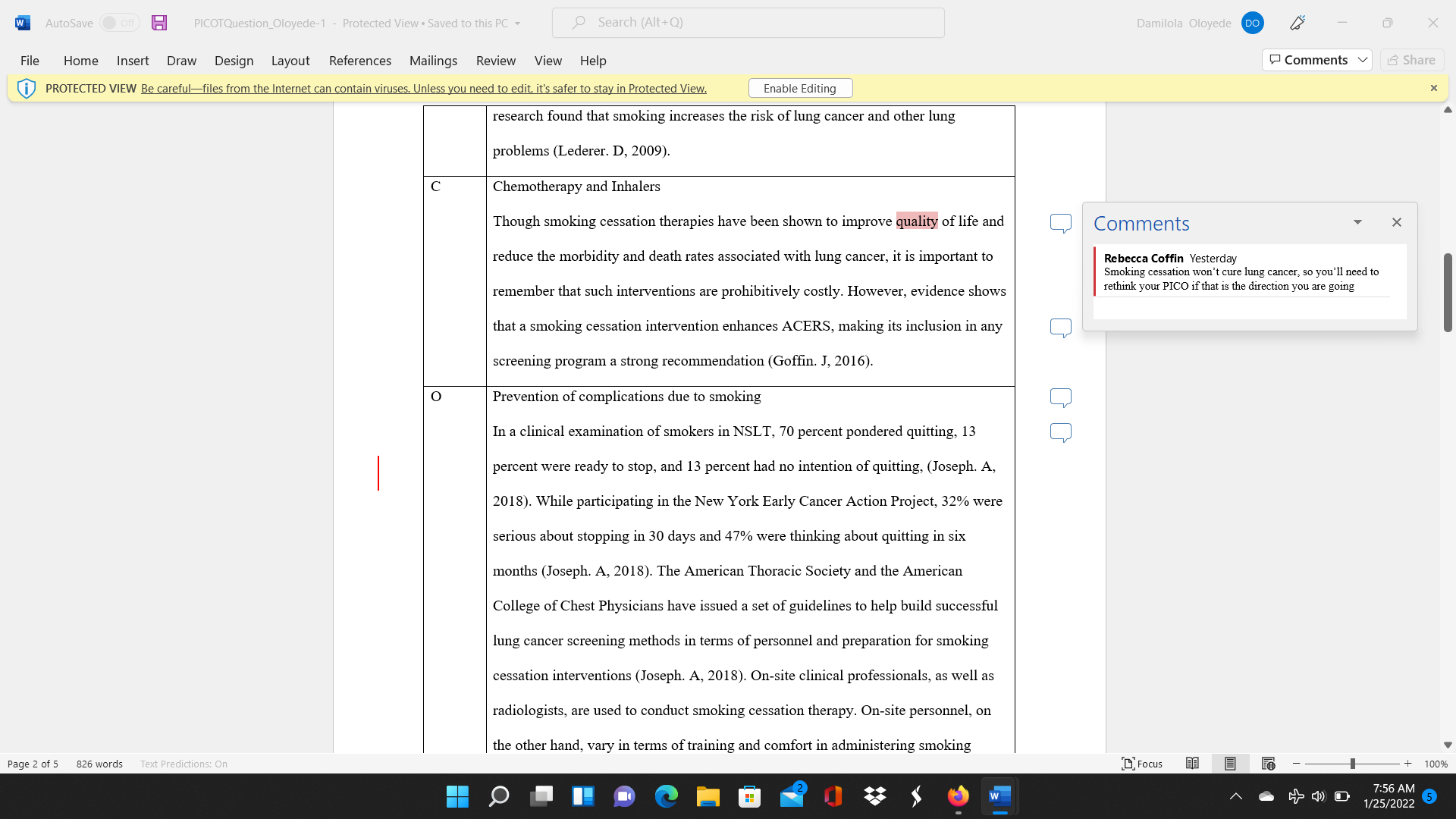Open the References tab
1456x819 pixels.
360,61
